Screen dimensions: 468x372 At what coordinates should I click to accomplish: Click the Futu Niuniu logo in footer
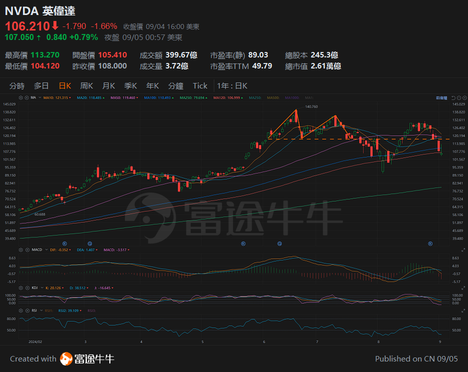[x=87, y=359]
